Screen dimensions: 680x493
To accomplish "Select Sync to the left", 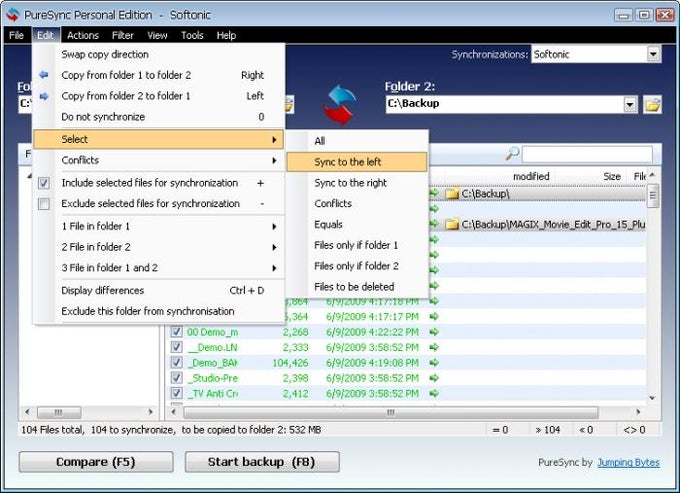I will (357, 162).
